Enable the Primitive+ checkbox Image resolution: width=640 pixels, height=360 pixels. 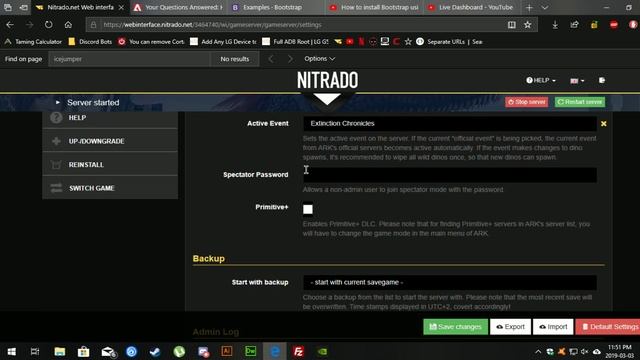[308, 209]
